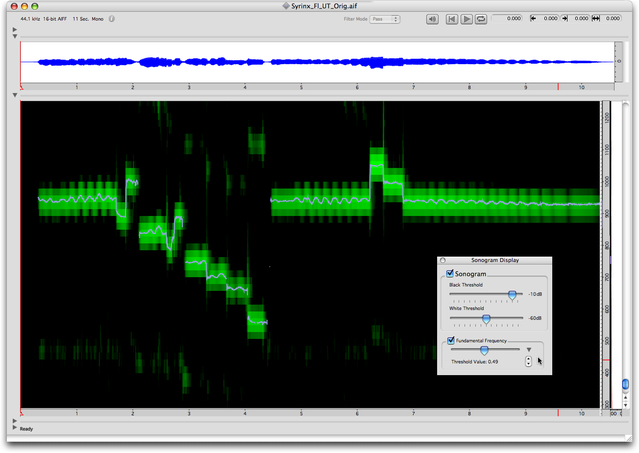
Task: Click the Threshold Value stepper arrows
Action: click(528, 361)
